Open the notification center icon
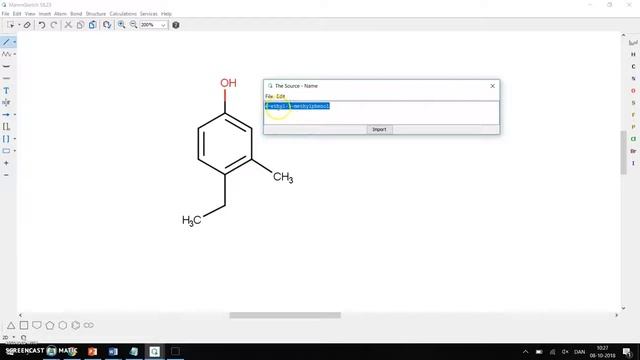 (627, 352)
